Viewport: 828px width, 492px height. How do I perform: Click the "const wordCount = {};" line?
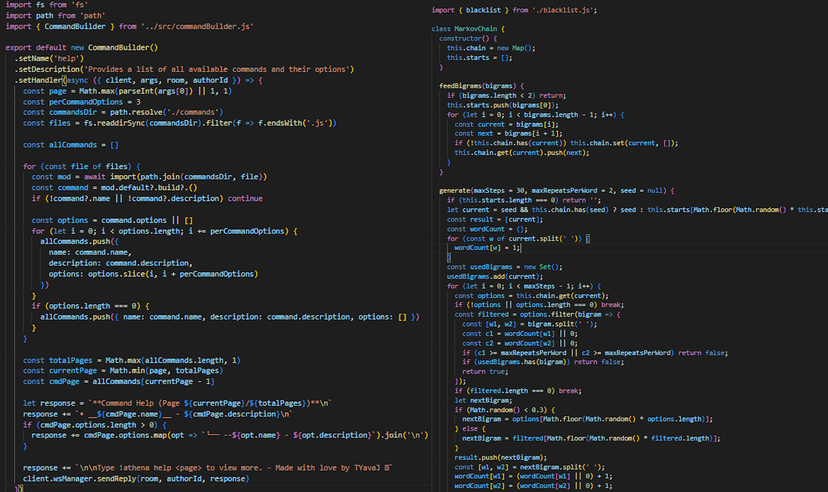pyautogui.click(x=488, y=229)
